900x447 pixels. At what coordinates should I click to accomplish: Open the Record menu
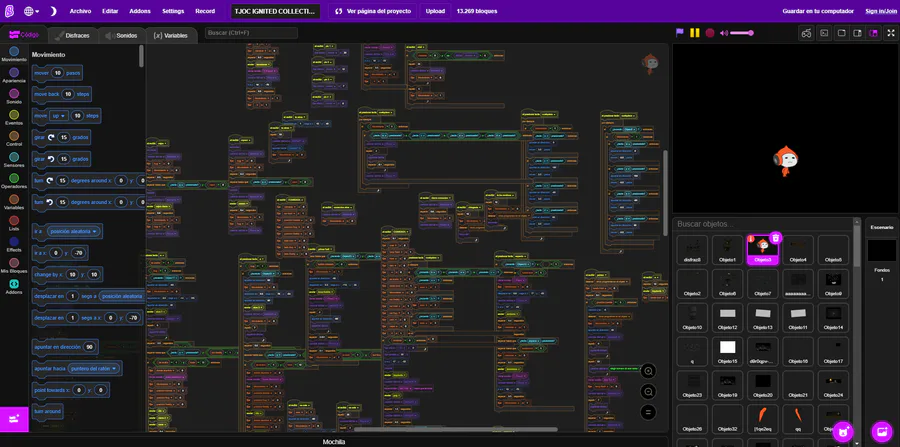pyautogui.click(x=205, y=11)
